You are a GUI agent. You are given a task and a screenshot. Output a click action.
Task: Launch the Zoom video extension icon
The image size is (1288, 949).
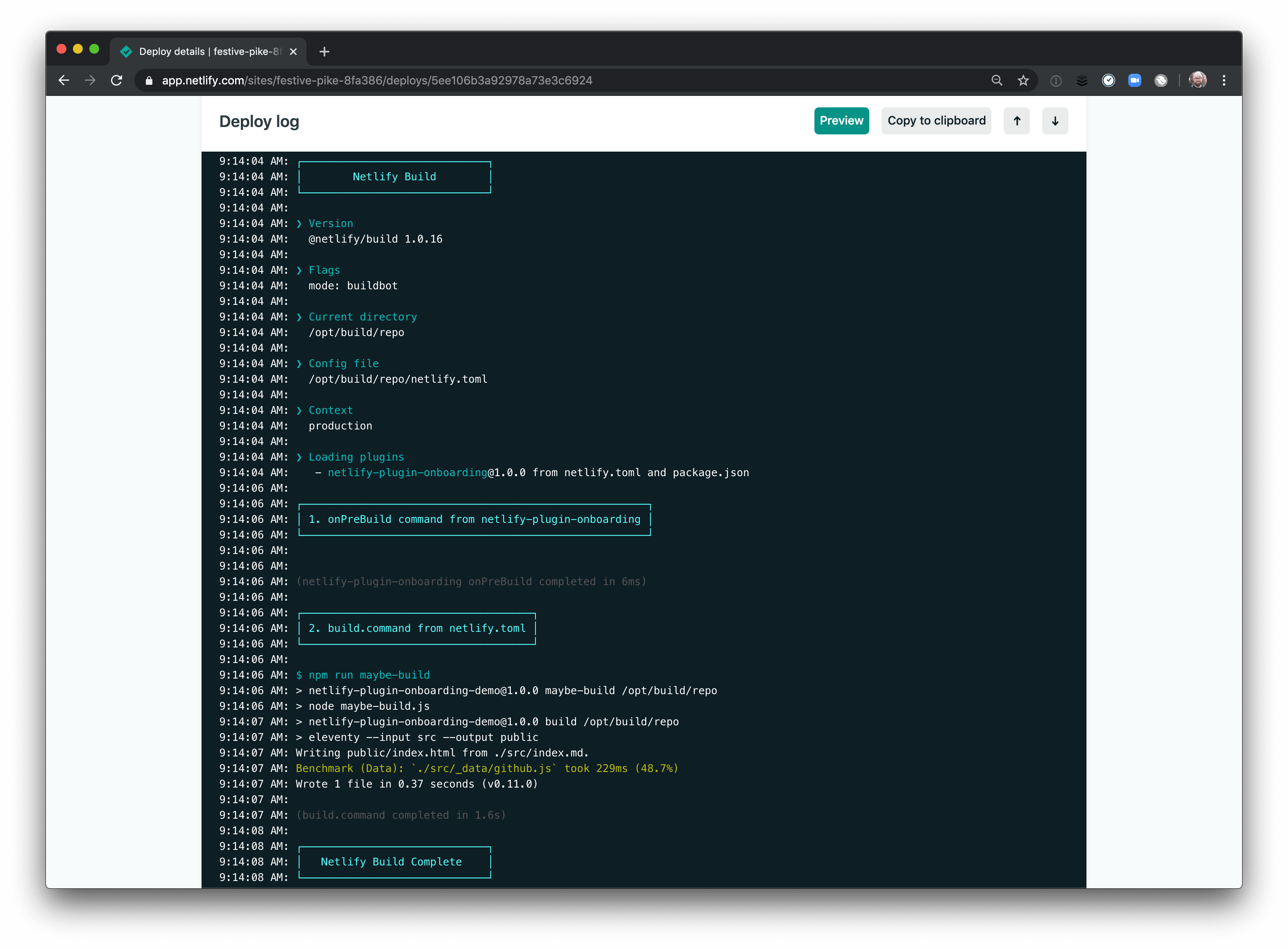pos(1135,80)
